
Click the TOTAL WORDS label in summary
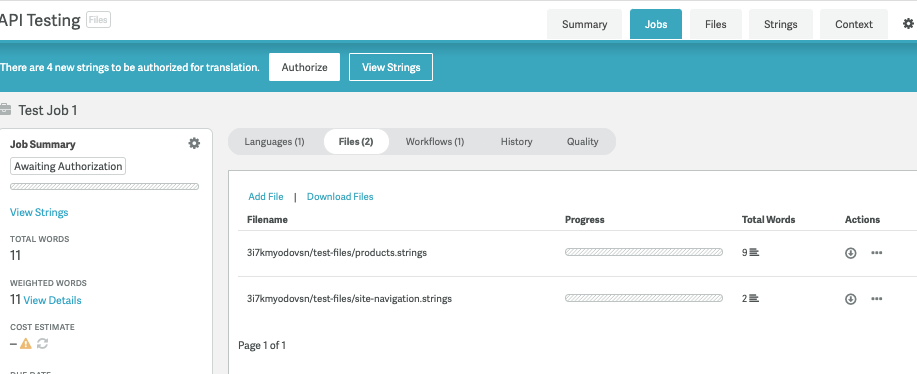click(39, 239)
